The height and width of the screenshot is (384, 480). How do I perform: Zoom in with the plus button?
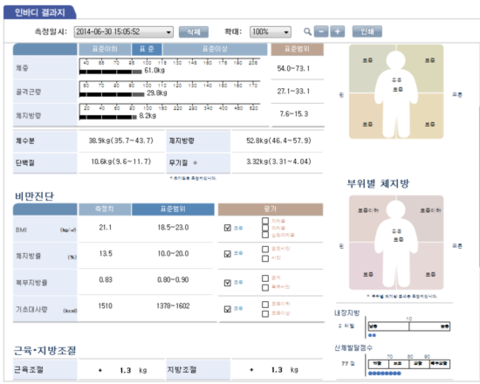[x=338, y=32]
